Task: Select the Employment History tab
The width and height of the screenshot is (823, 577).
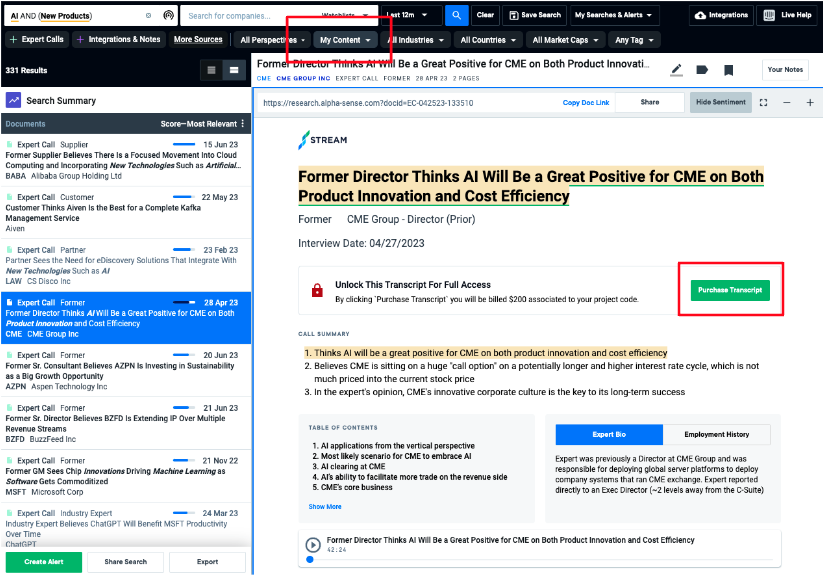Action: tap(716, 435)
